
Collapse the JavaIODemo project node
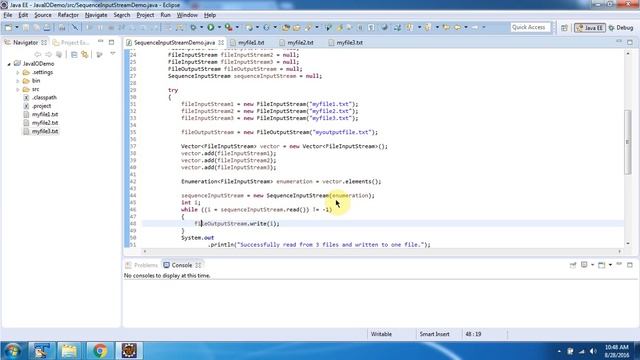[9, 64]
